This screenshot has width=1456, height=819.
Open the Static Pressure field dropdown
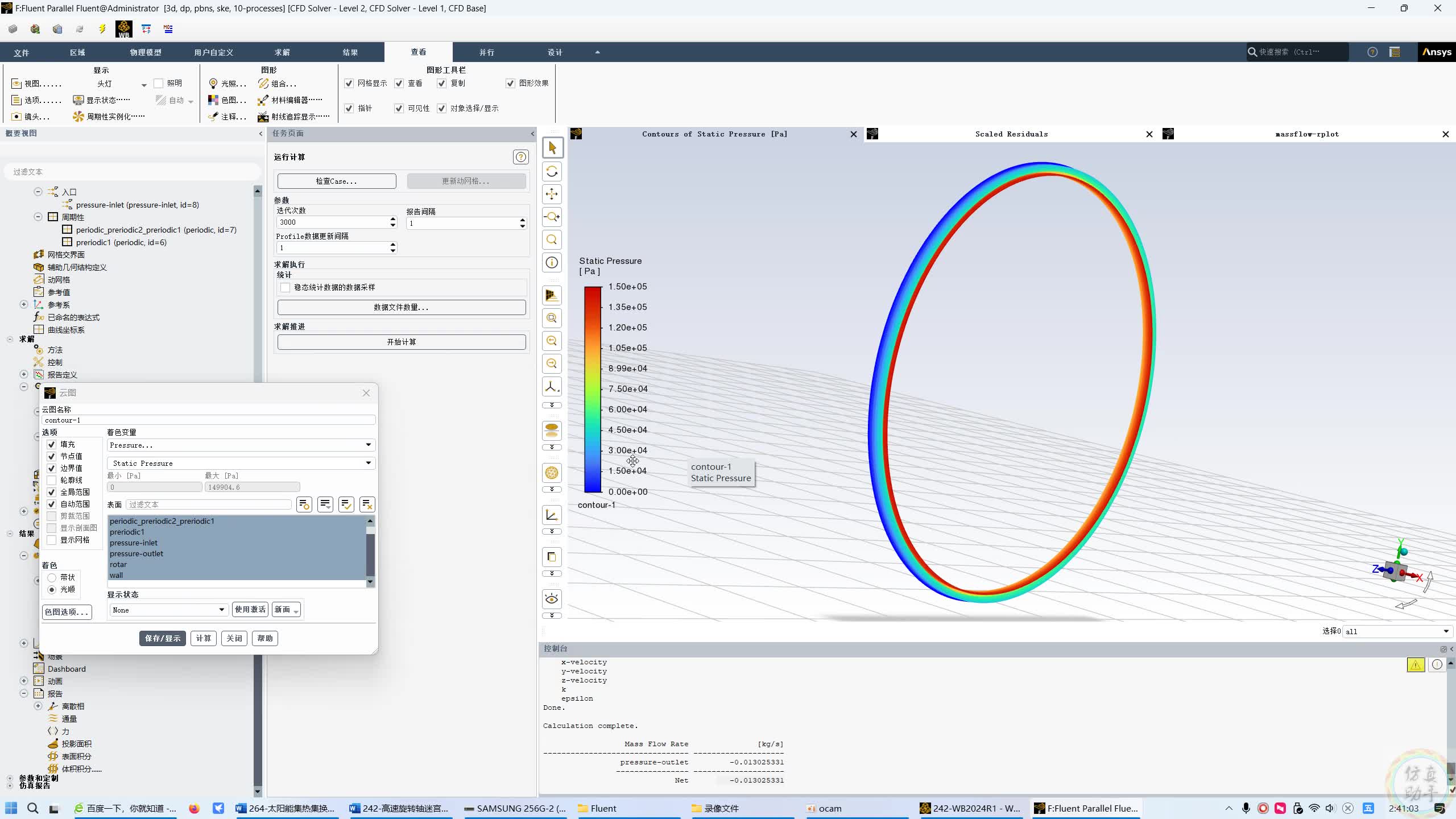tap(240, 463)
